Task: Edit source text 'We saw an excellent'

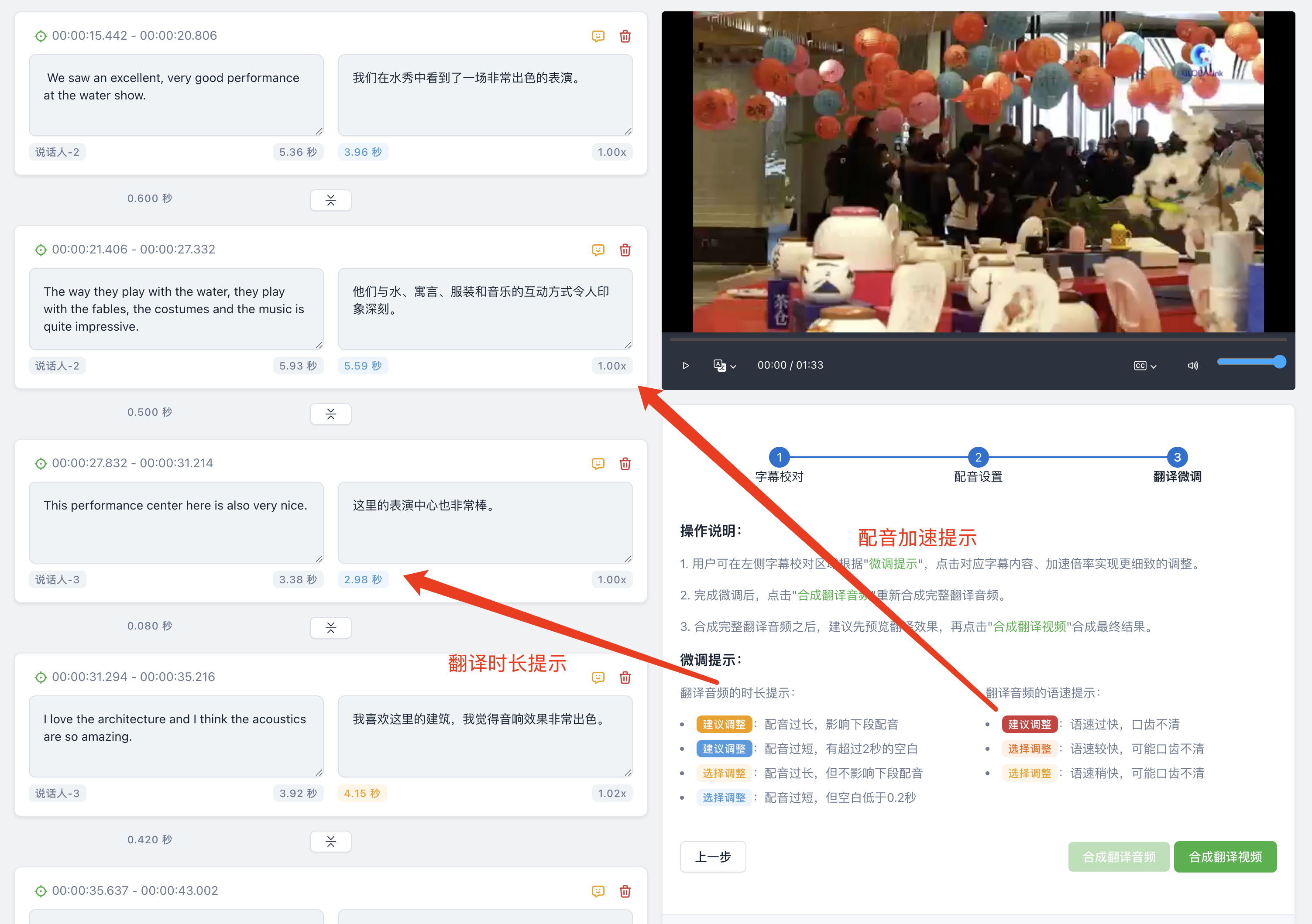Action: tap(176, 95)
